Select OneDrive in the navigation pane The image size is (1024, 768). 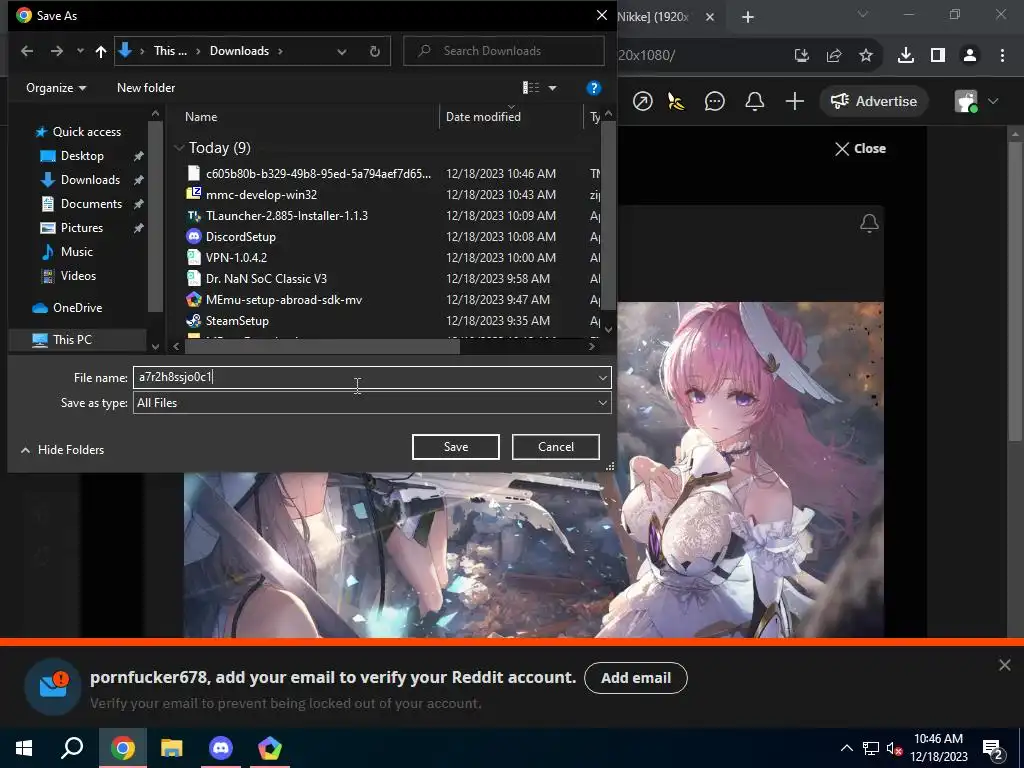pos(77,308)
